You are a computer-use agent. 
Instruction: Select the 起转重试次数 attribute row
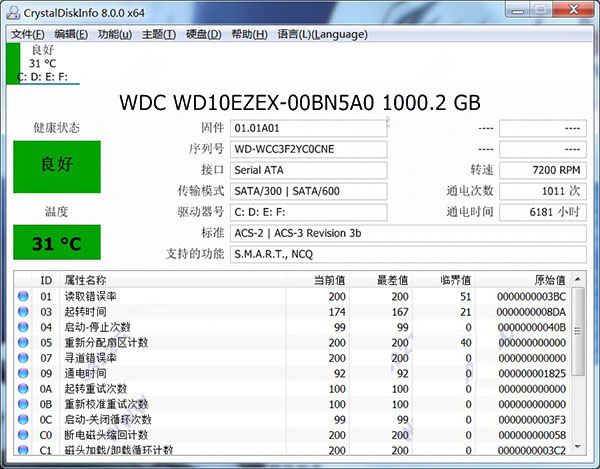(293, 389)
